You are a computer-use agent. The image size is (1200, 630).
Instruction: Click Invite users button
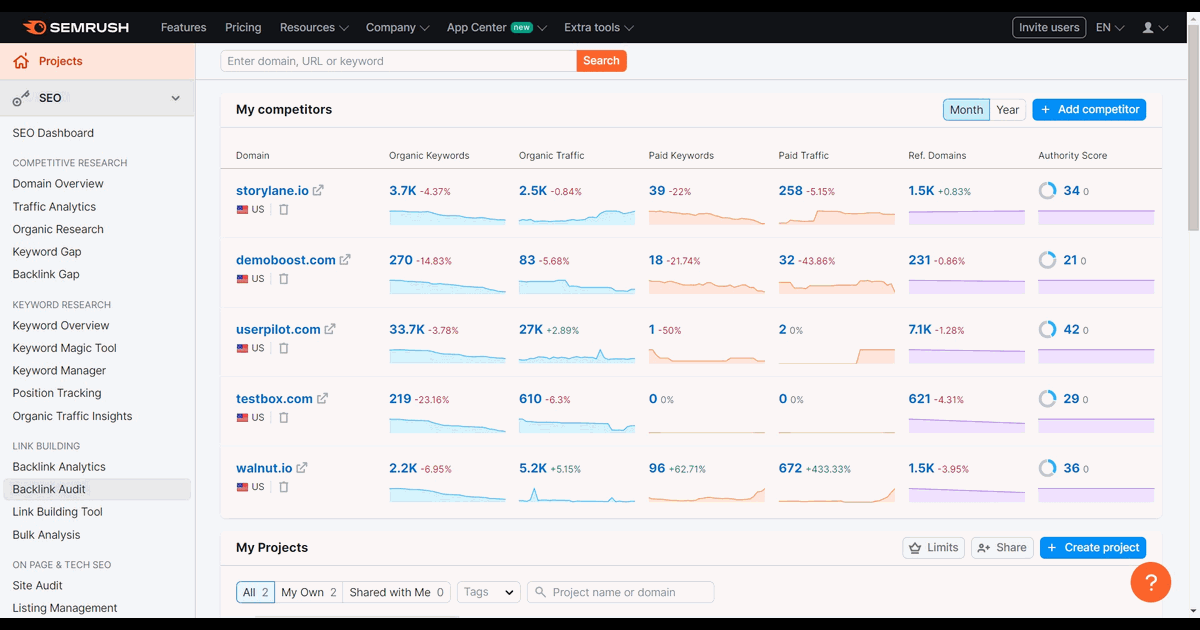(1049, 28)
